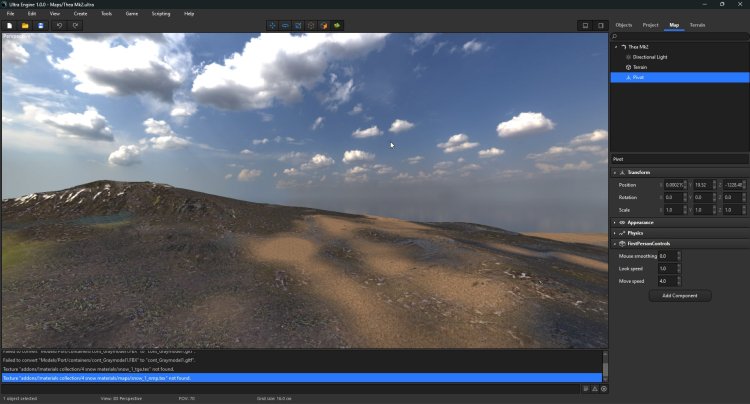Click the Add Component button
Screen dimensions: 750x404
pyautogui.click(x=679, y=296)
